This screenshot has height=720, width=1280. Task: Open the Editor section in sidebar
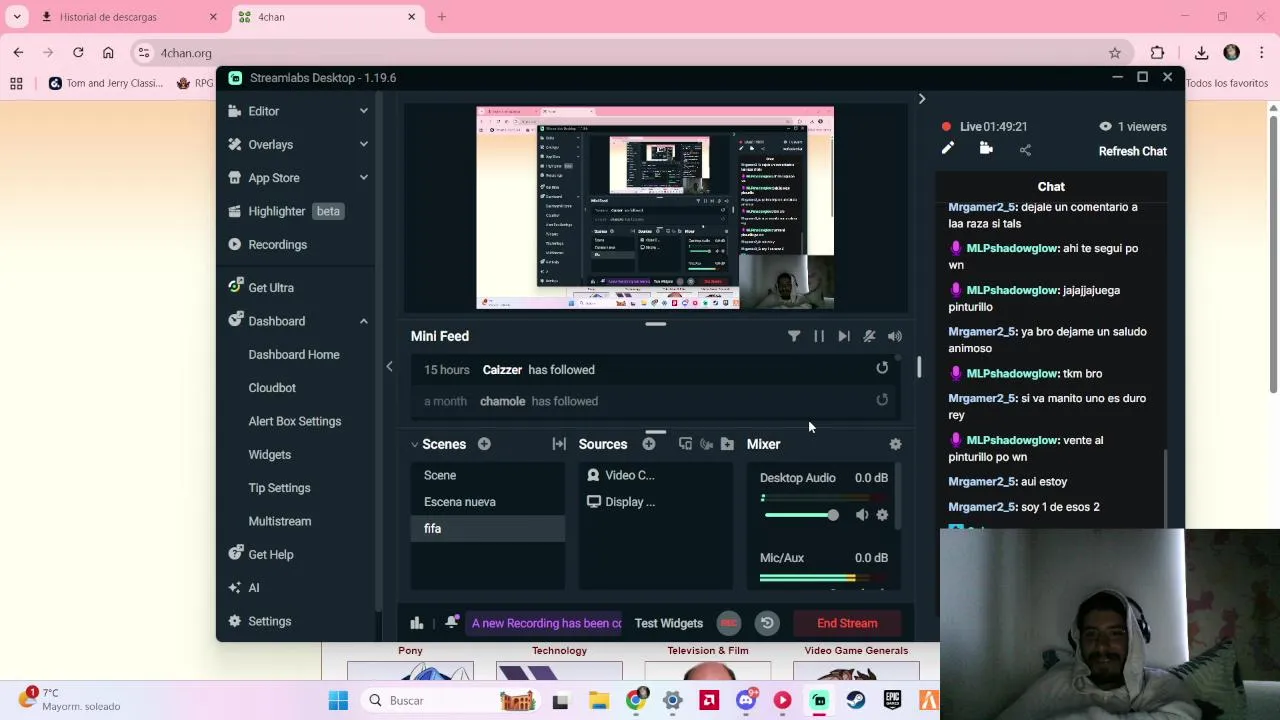pos(263,111)
